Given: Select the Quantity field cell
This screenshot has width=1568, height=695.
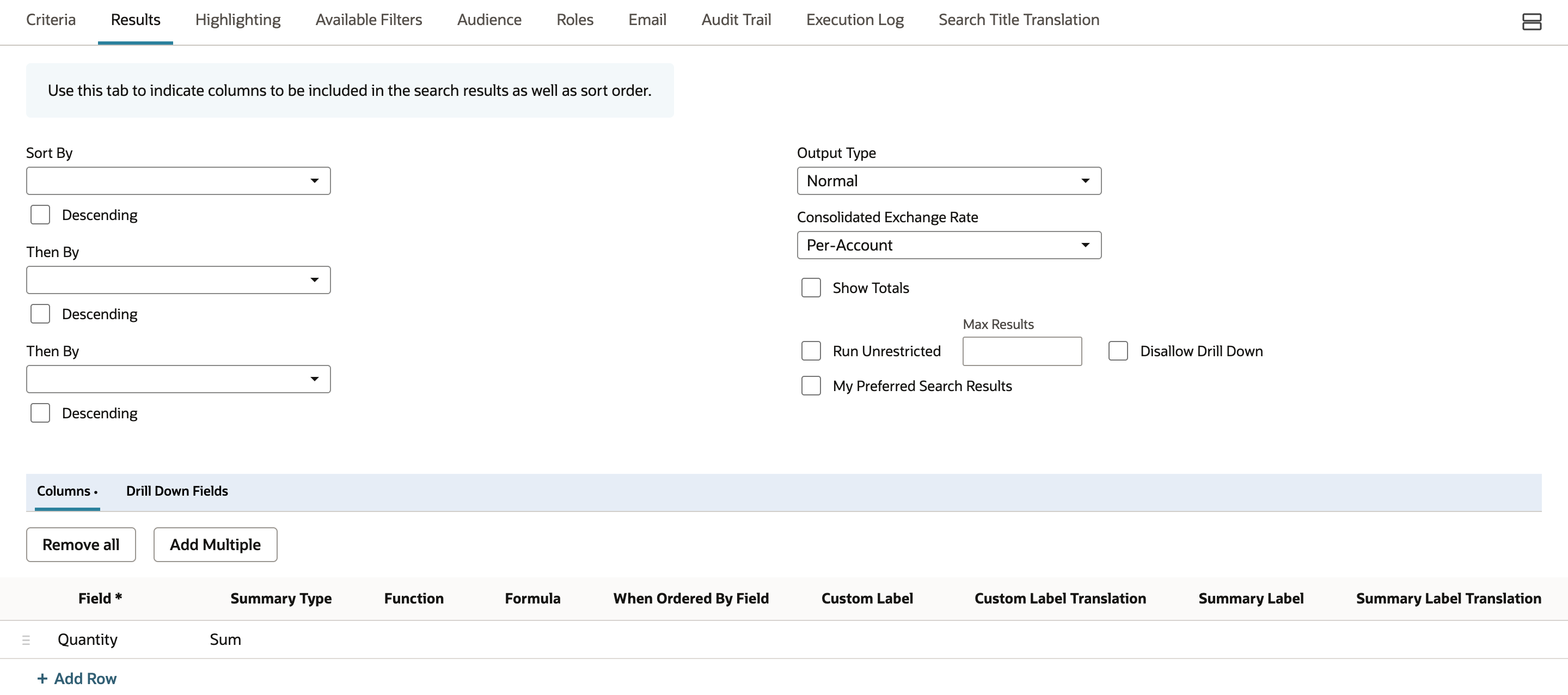Looking at the screenshot, I should click(88, 639).
